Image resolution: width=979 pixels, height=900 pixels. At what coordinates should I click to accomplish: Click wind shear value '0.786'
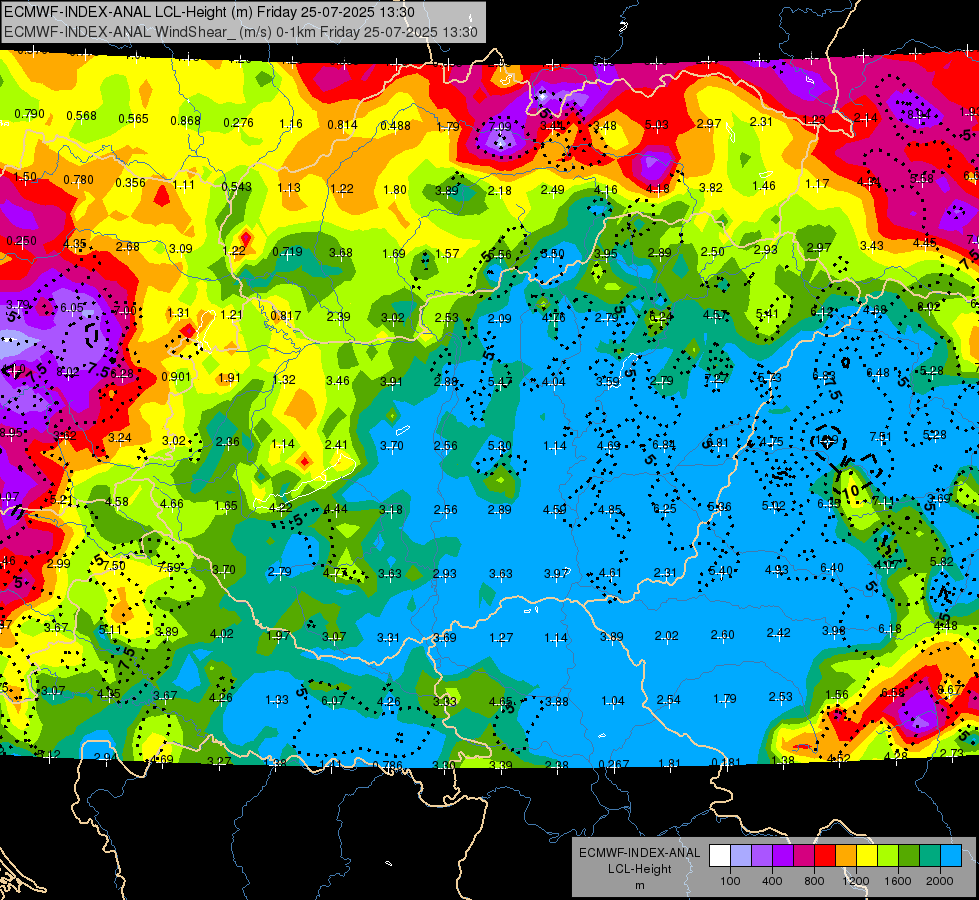[x=388, y=766]
